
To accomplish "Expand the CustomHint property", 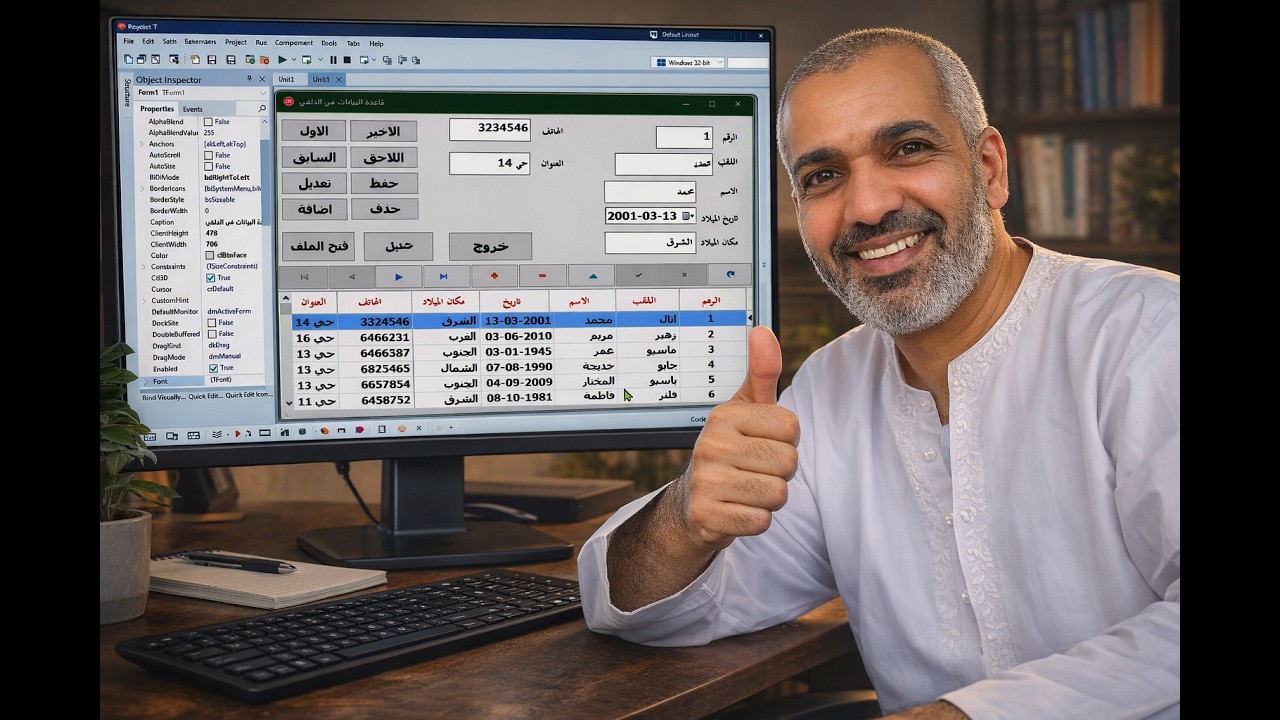I will (144, 300).
